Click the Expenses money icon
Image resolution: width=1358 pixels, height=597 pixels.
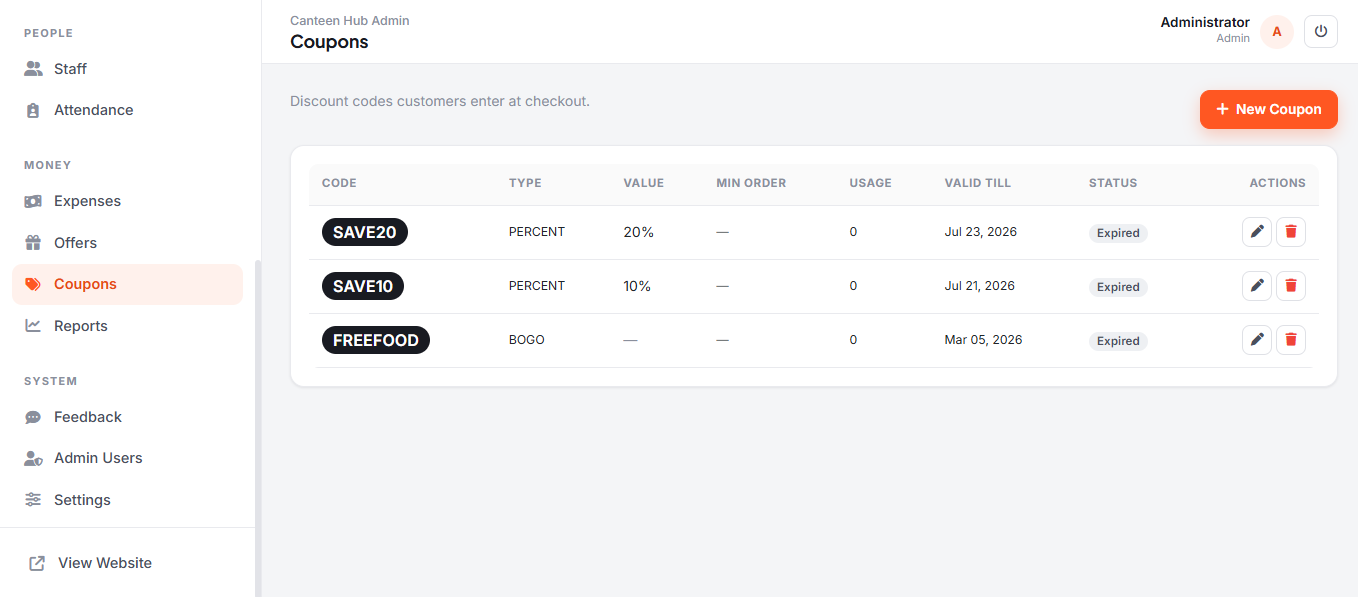pos(34,201)
